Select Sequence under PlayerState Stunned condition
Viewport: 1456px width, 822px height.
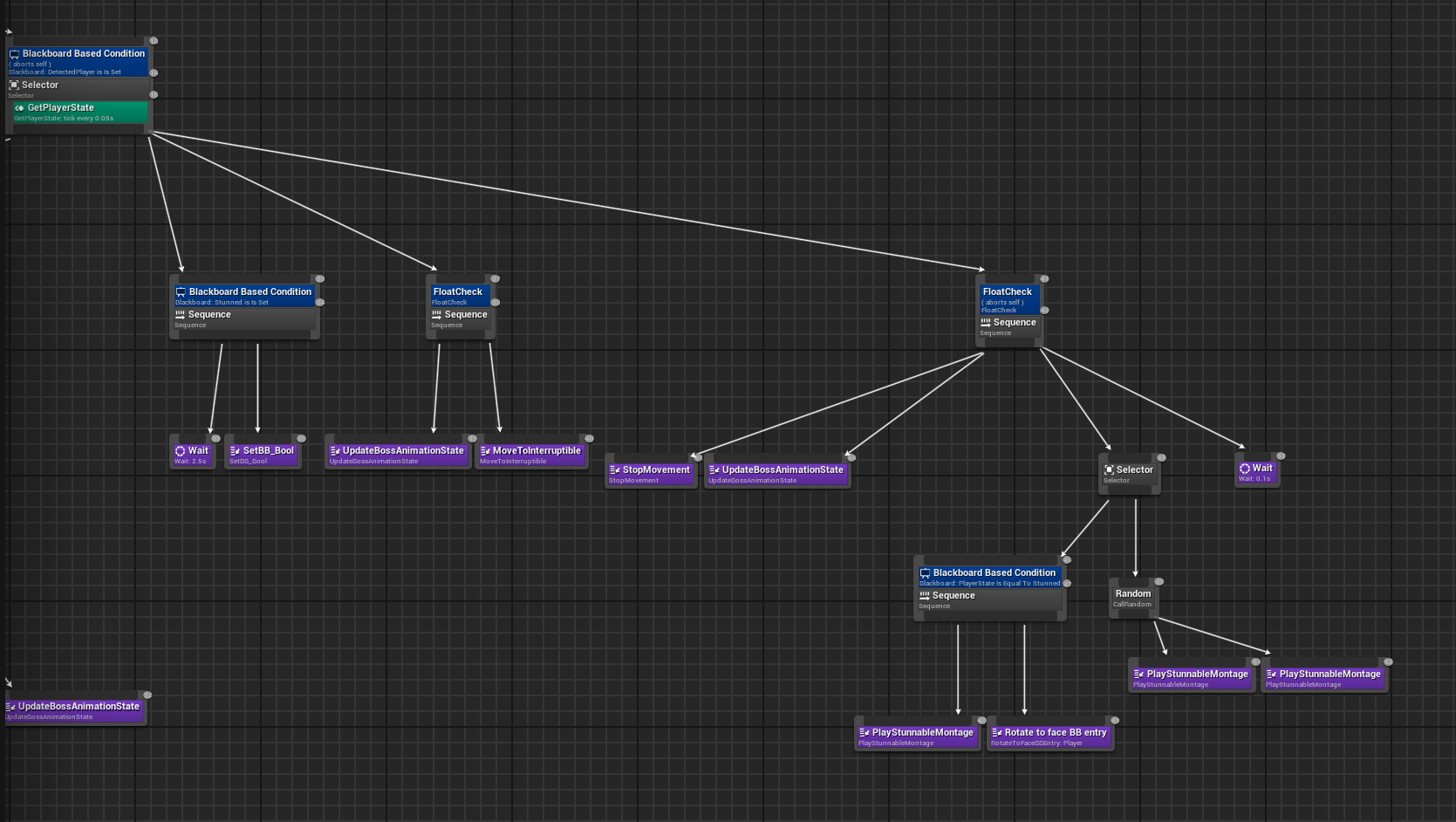pyautogui.click(x=989, y=599)
